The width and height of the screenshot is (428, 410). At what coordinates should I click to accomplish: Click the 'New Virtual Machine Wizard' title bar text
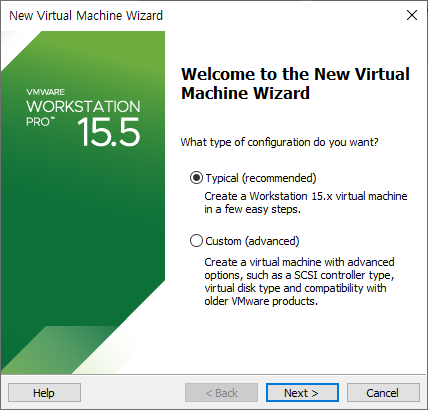(86, 16)
